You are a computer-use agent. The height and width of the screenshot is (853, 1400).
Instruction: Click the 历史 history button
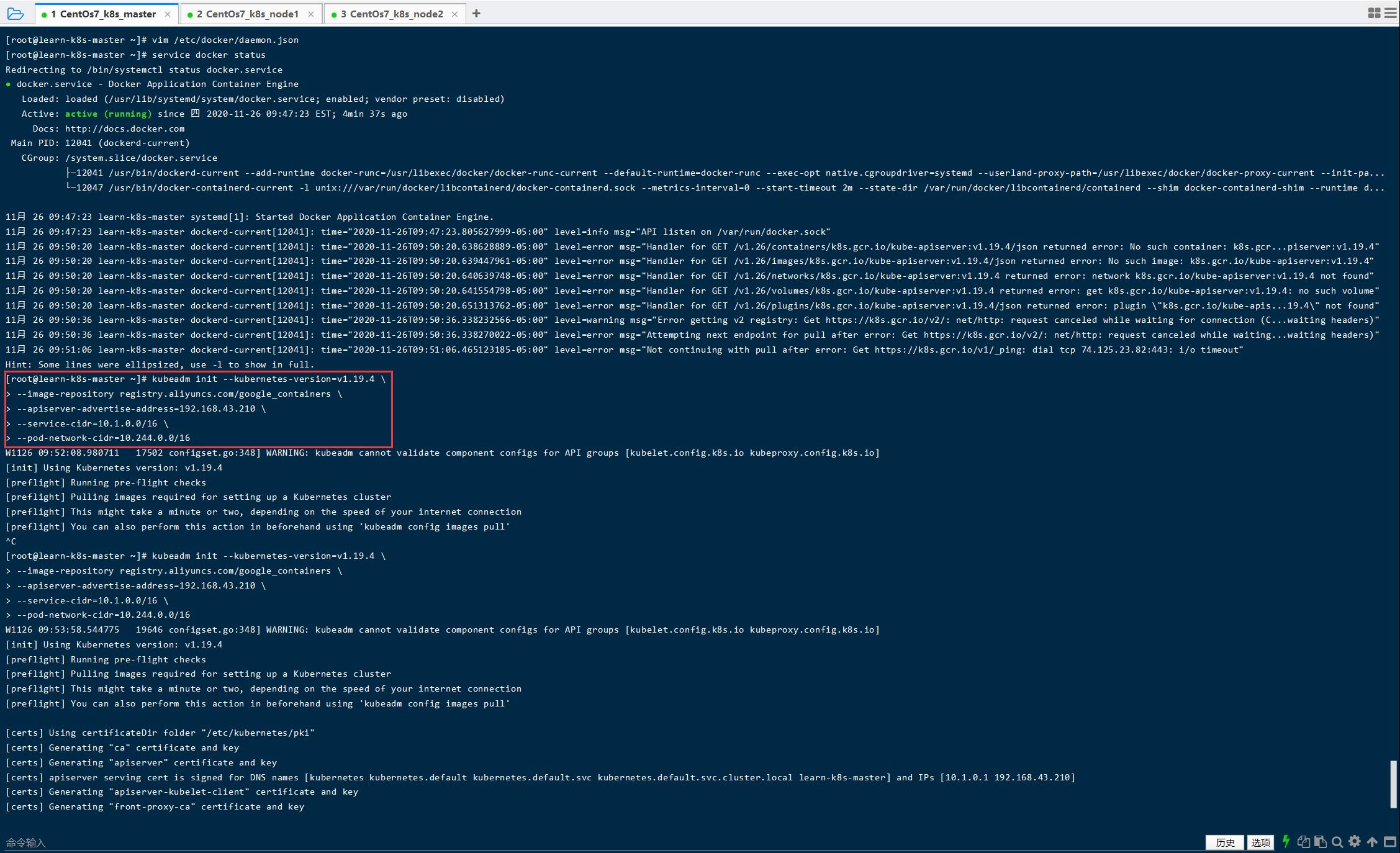[x=1224, y=842]
